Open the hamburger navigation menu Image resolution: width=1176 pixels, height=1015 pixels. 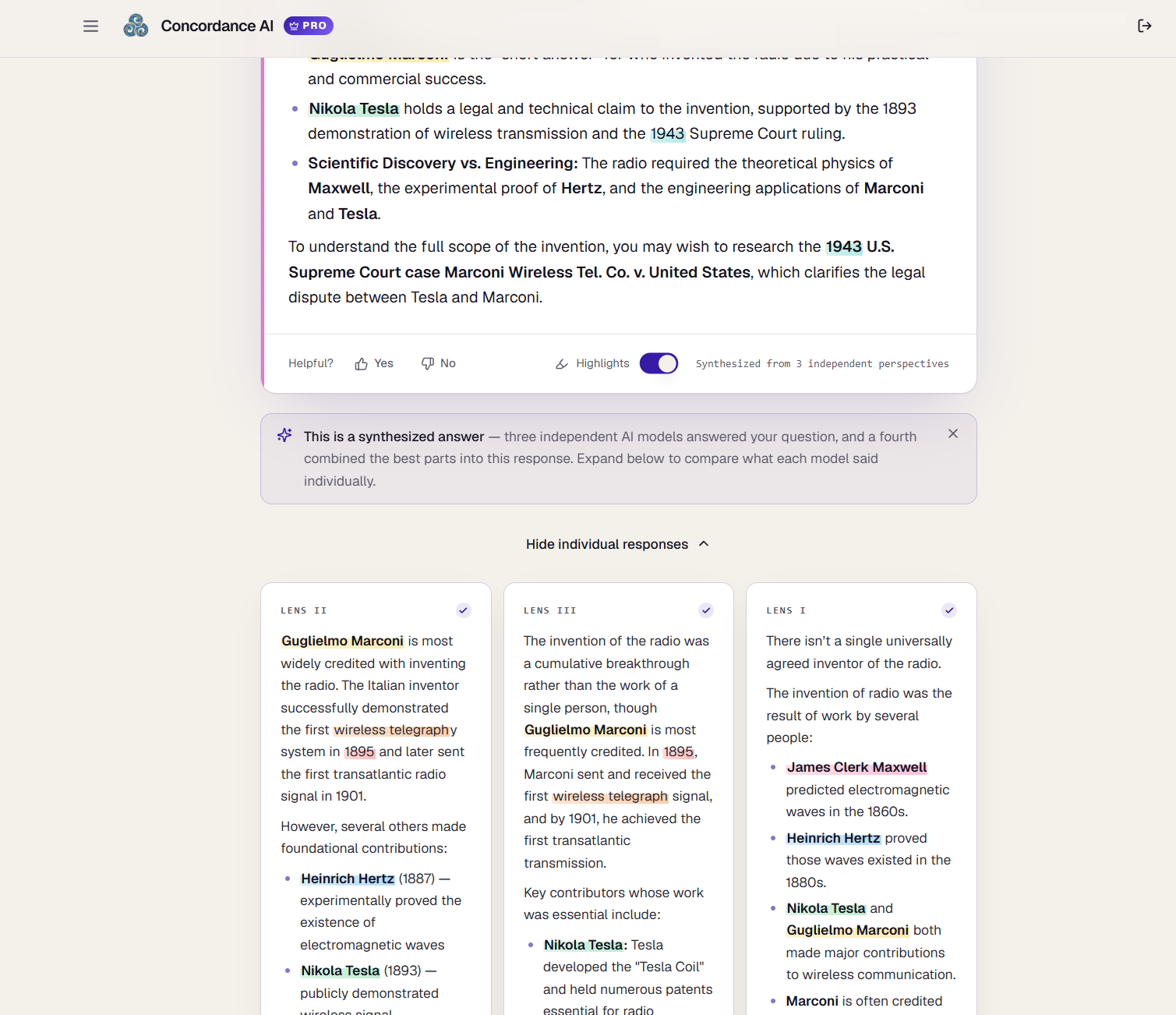point(90,26)
